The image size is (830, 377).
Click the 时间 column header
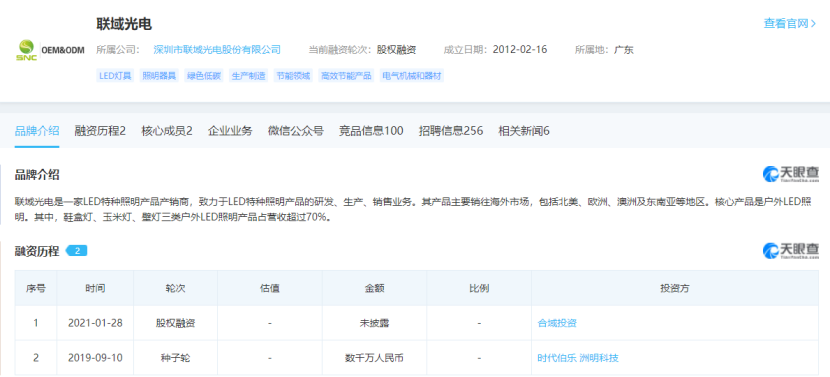tap(95, 289)
